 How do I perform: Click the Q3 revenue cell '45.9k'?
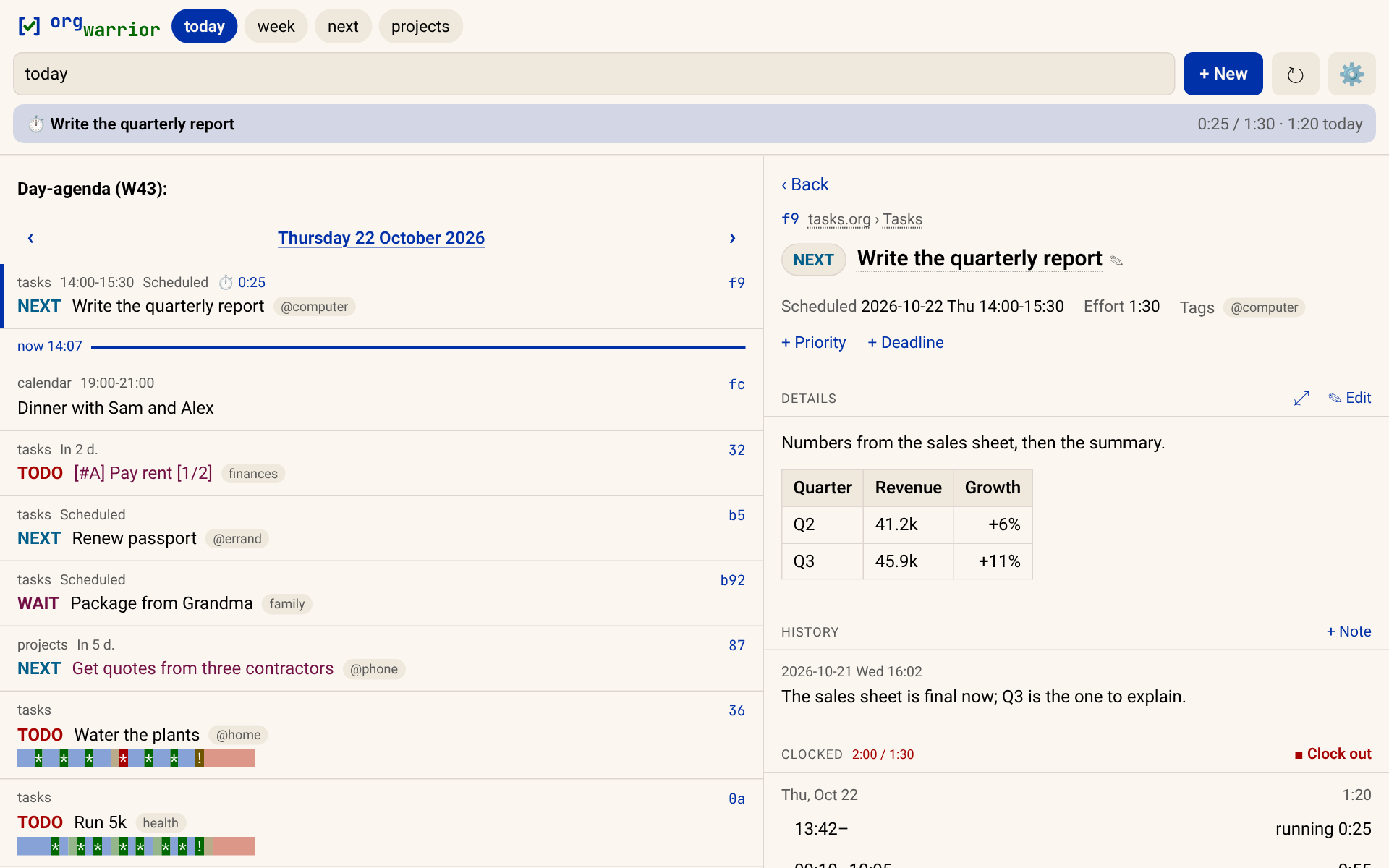[x=908, y=561]
